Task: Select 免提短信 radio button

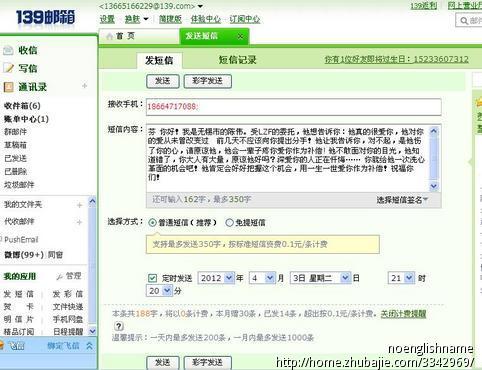Action: click(x=229, y=222)
